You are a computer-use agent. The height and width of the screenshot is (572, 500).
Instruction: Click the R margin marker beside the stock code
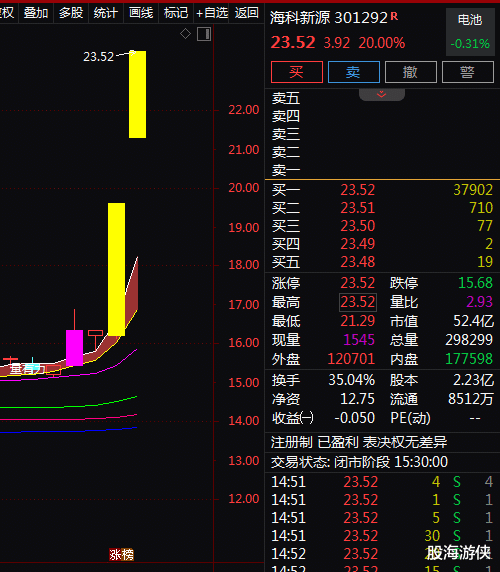(x=394, y=16)
